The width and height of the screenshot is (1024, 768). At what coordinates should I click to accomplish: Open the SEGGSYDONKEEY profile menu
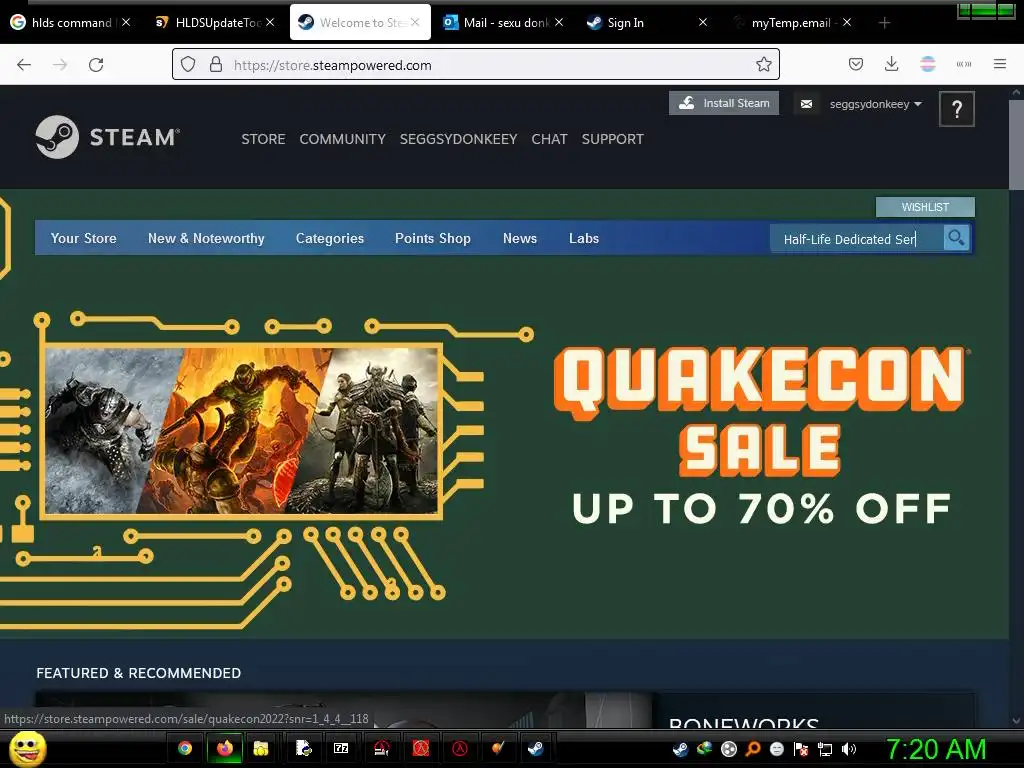[458, 139]
